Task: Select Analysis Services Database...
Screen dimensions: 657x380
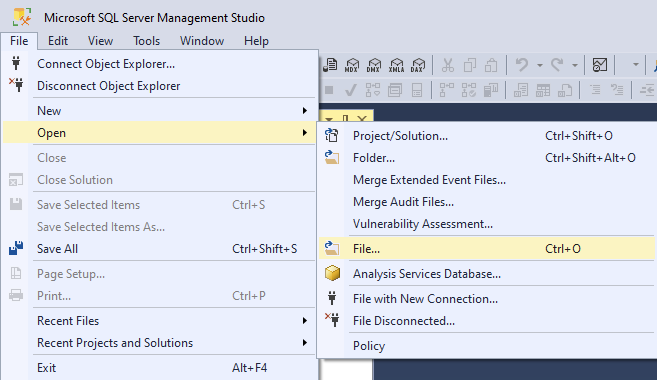Action: (x=486, y=274)
